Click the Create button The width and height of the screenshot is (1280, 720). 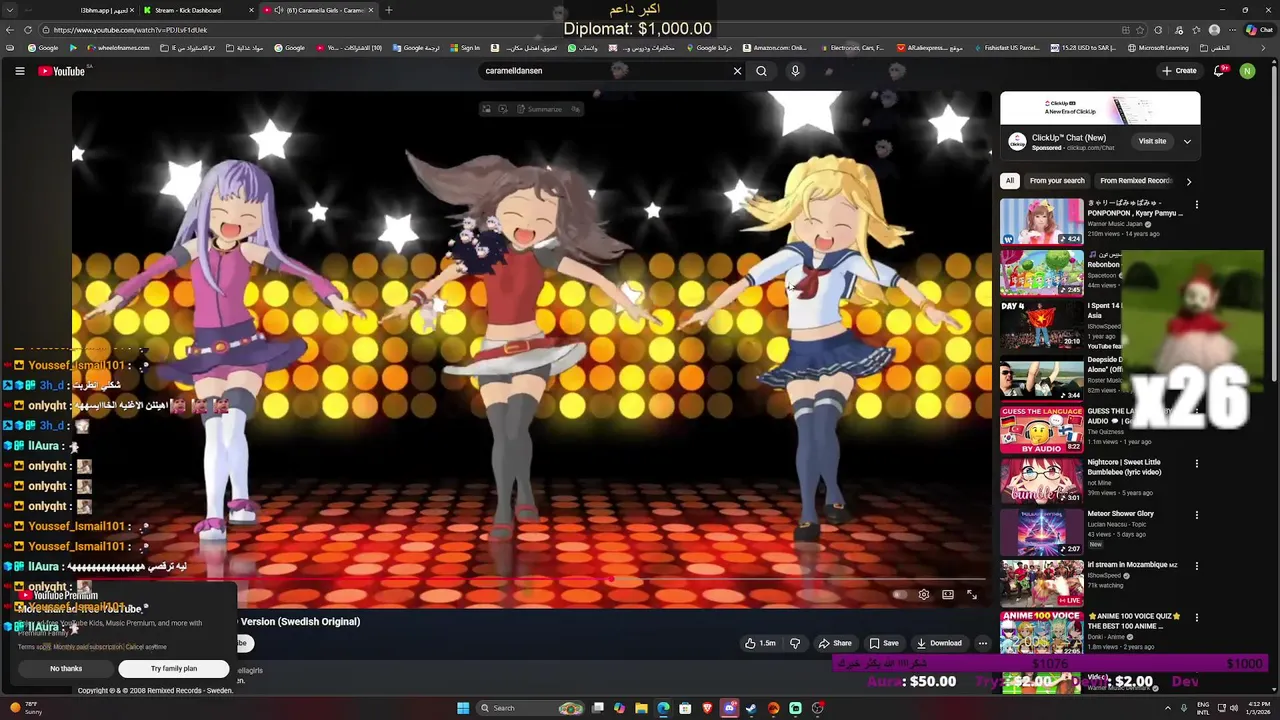[1180, 71]
